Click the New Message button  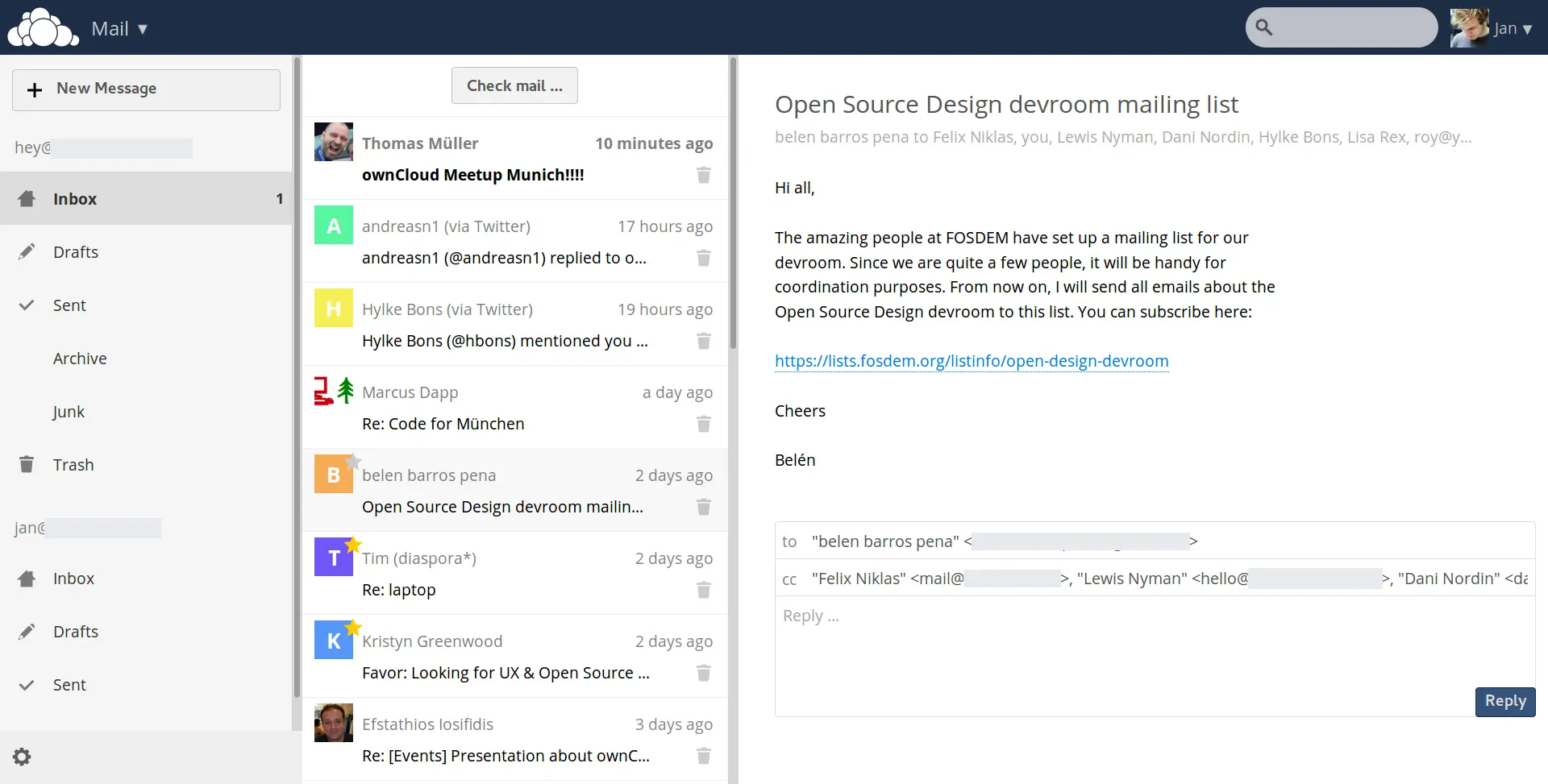point(146,89)
